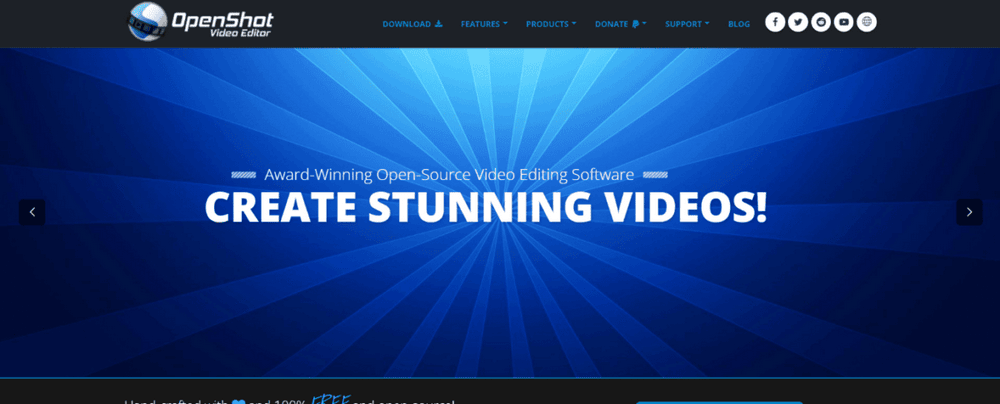This screenshot has height=404, width=1000.
Task: Click the PayPal icon next to Donate
Action: coord(634,24)
